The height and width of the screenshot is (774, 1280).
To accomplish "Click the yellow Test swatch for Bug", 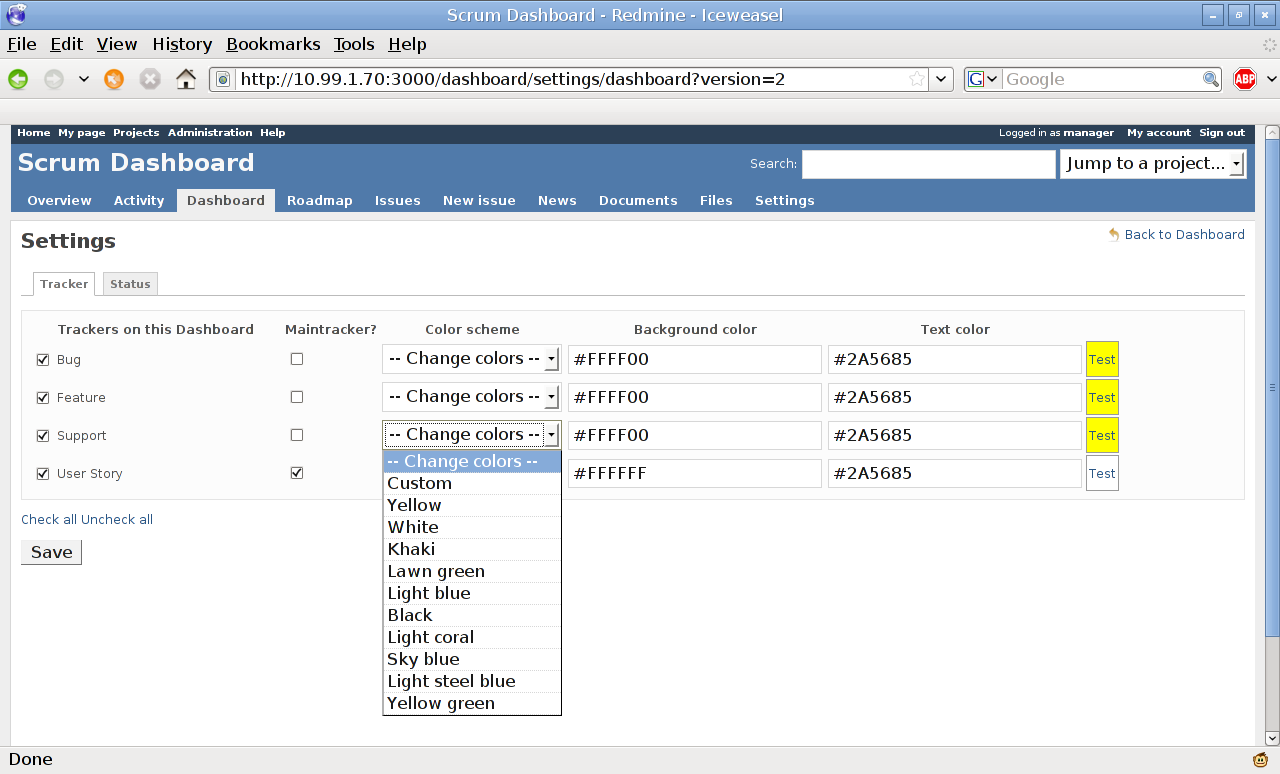I will coord(1102,359).
